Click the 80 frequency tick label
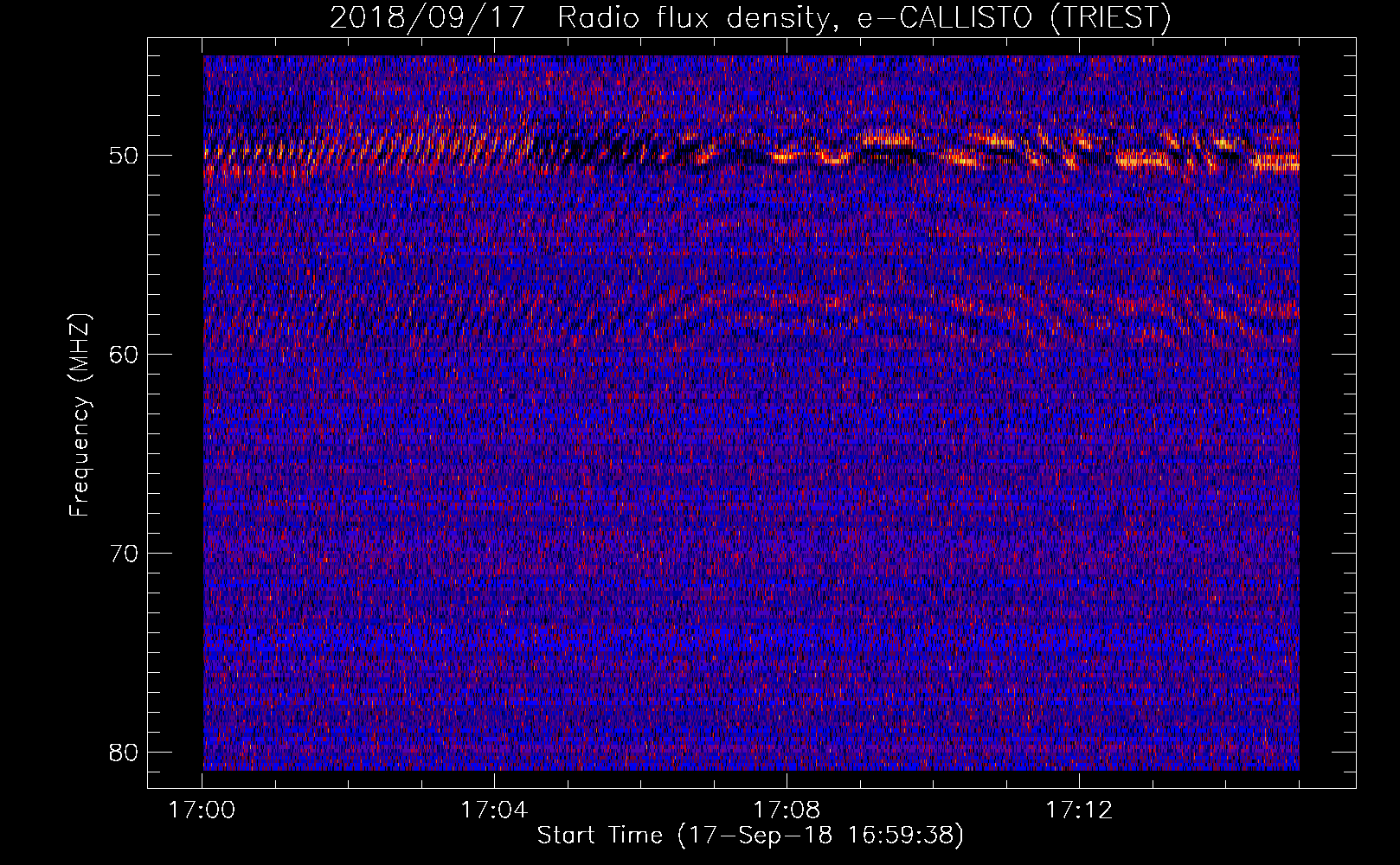This screenshot has height=865, width=1400. (x=124, y=752)
